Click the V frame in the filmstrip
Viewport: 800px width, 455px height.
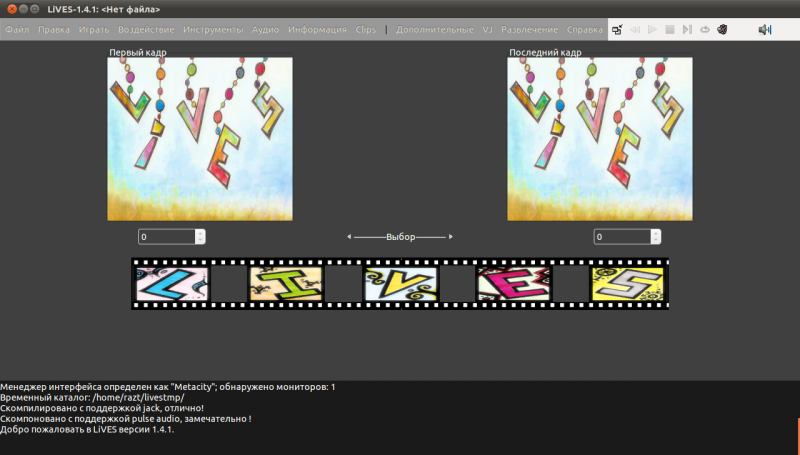(x=401, y=284)
